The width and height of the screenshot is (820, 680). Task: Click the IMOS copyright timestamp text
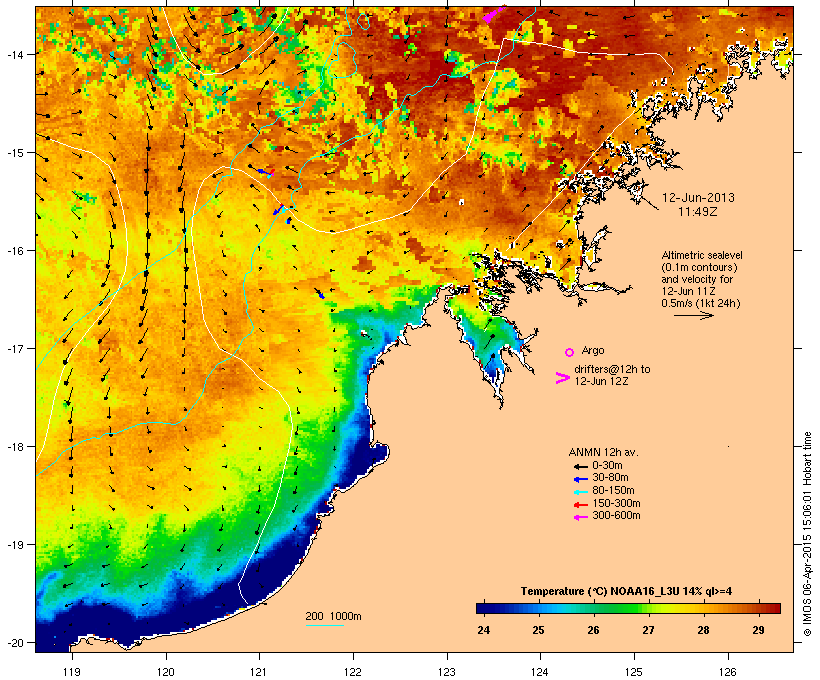[x=808, y=534]
